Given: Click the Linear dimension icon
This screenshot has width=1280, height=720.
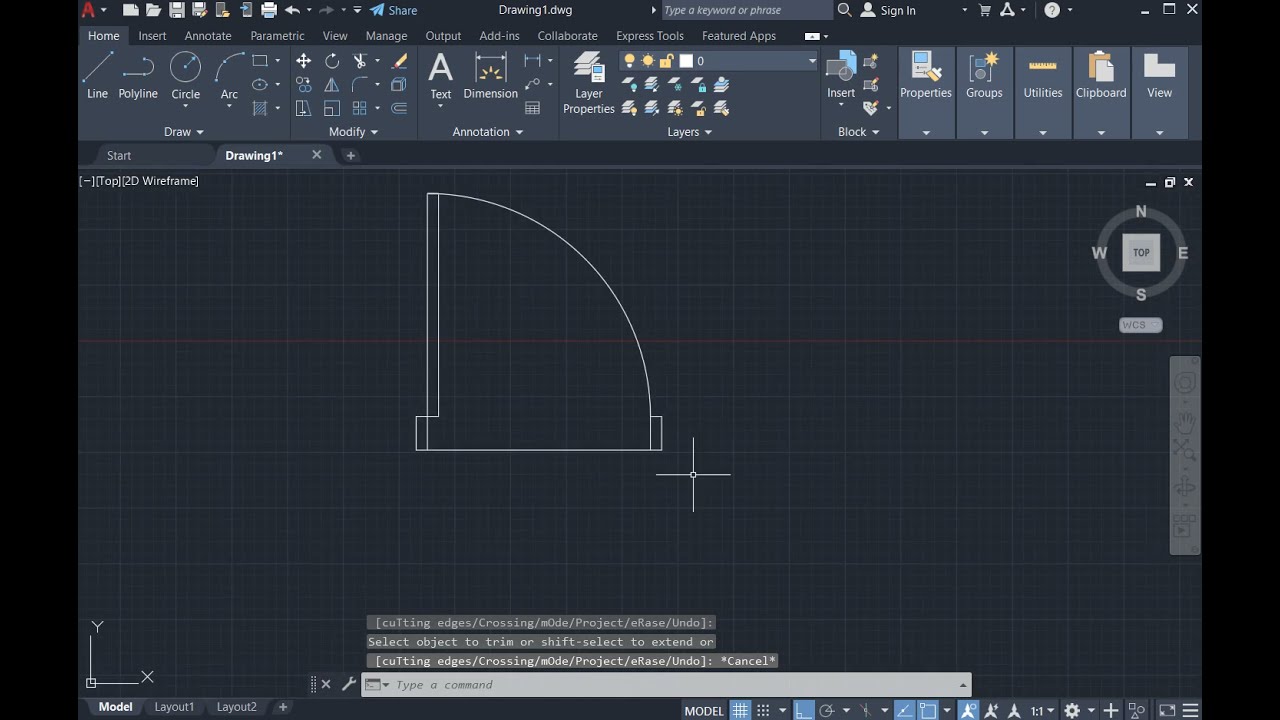Looking at the screenshot, I should 533,61.
